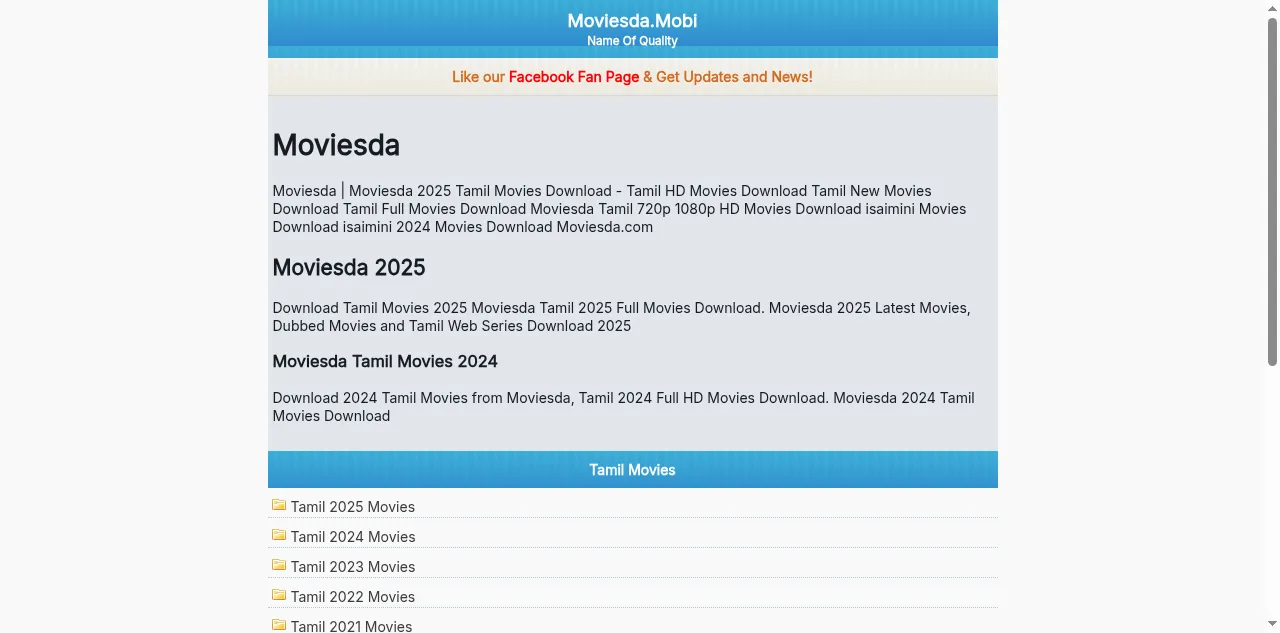Click the Moviesda main heading

(x=336, y=145)
